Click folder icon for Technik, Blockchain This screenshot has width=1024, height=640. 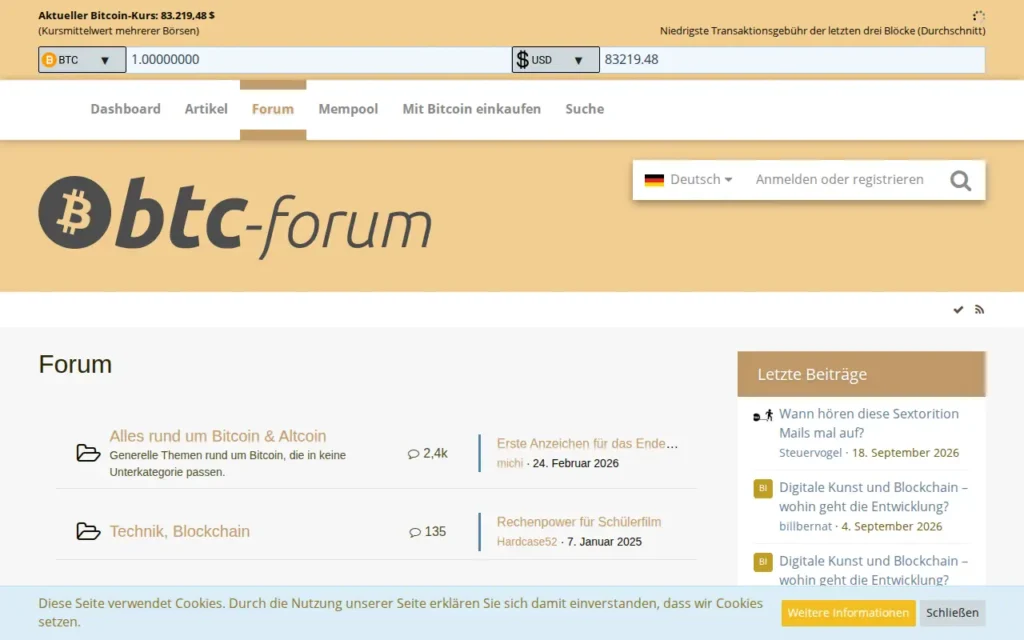point(88,531)
